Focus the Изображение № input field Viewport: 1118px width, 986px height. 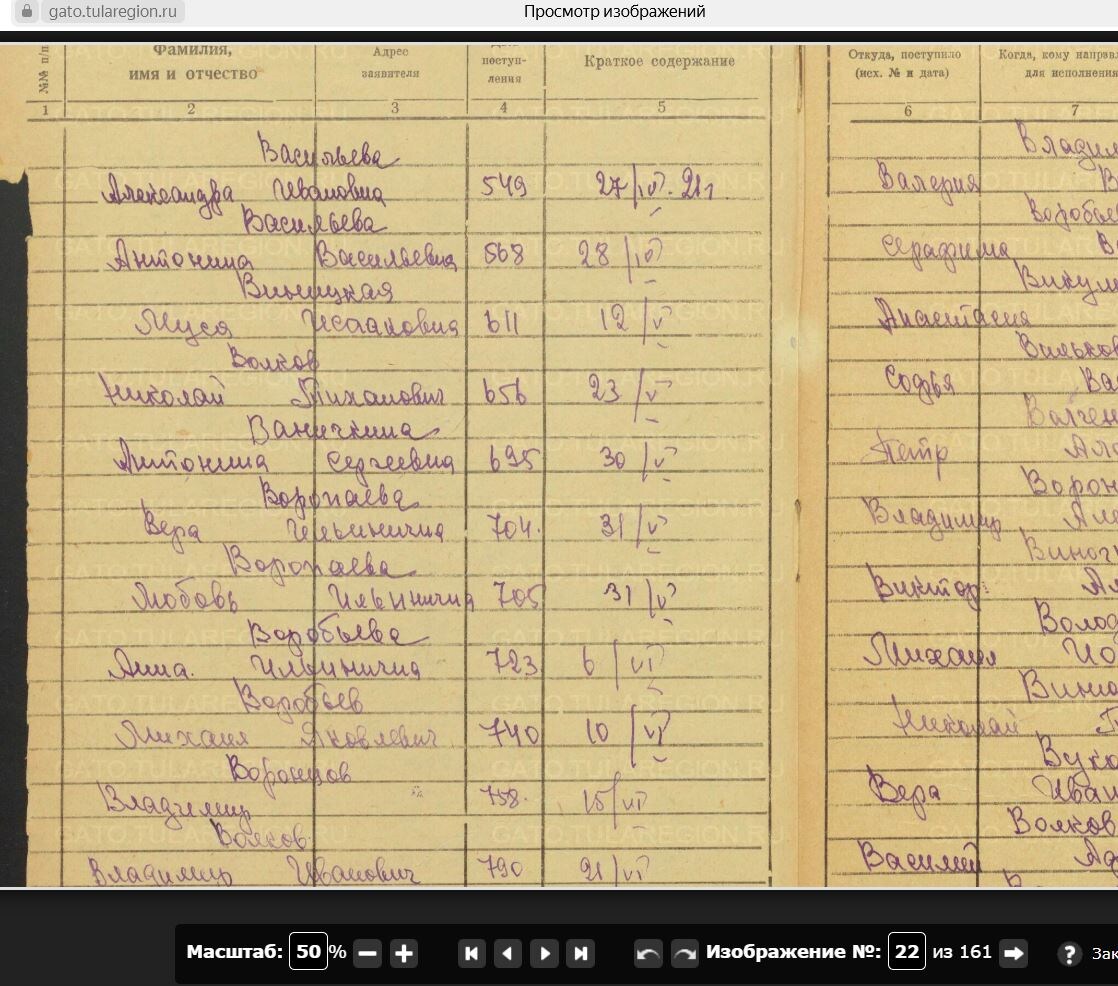click(907, 951)
